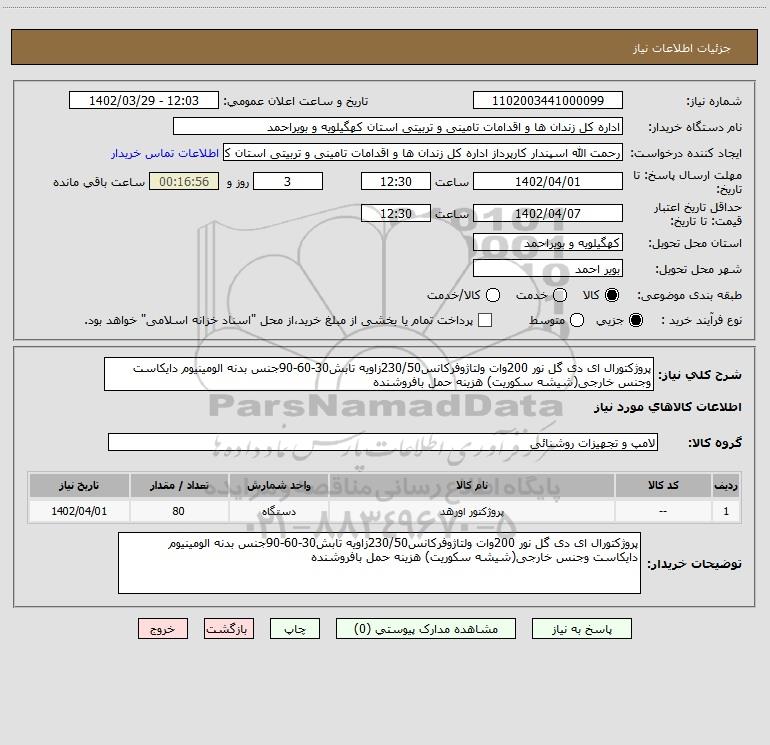
Task: Open buyer contact info link اطلاعات تماس خریدار
Action: pos(165,153)
